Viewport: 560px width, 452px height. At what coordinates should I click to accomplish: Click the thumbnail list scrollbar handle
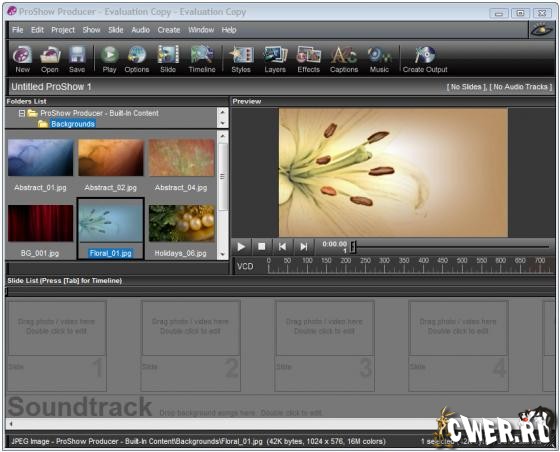pos(222,176)
